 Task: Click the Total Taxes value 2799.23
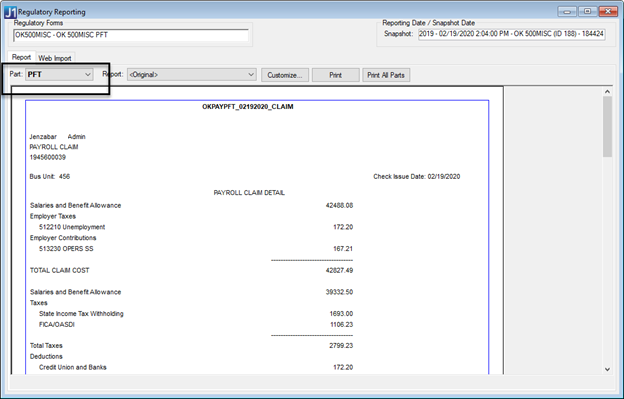341,345
